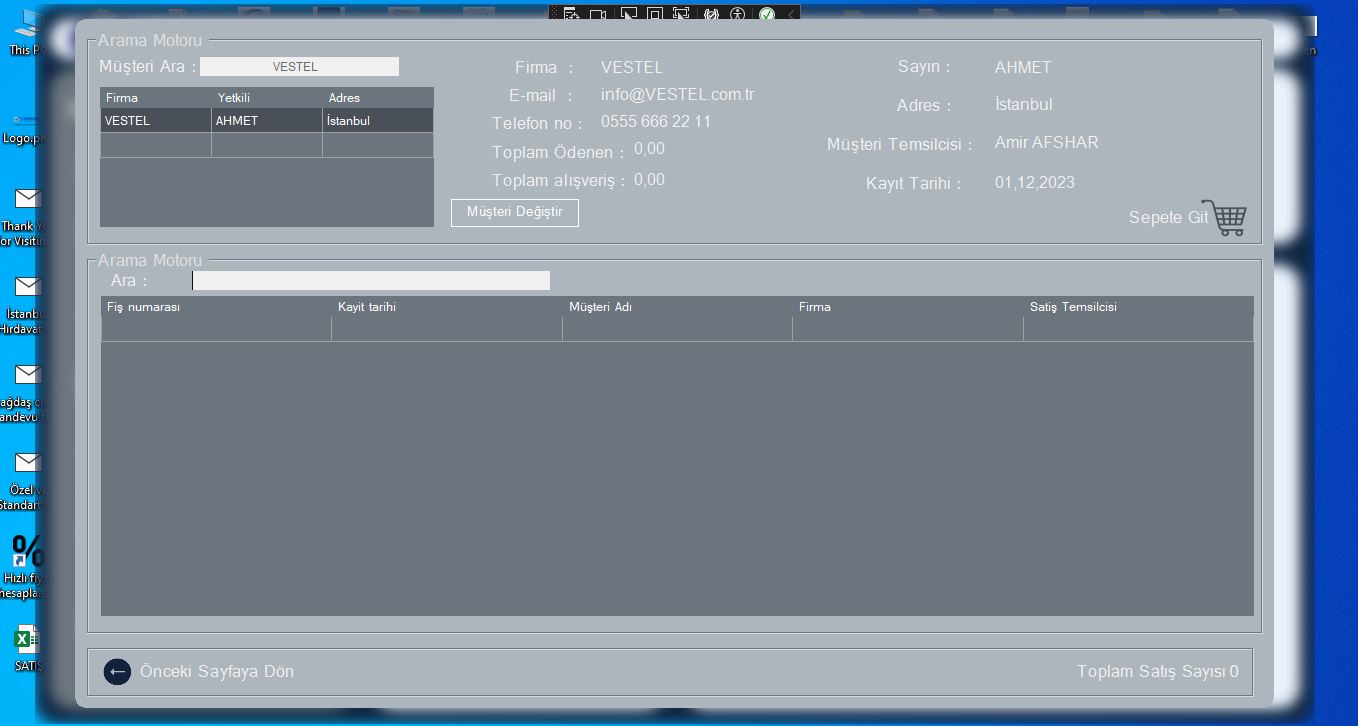The image size is (1358, 726).
Task: Go back with the Önceki Sayfaya Dön arrow
Action: (117, 672)
